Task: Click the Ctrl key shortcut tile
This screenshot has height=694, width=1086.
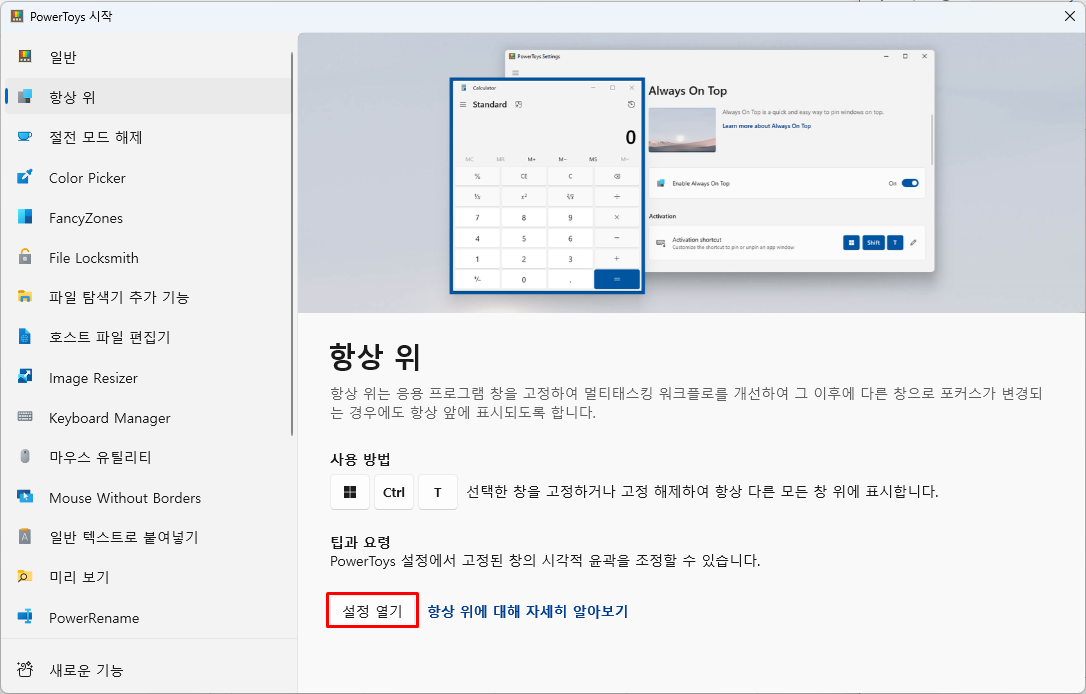Action: pos(393,492)
